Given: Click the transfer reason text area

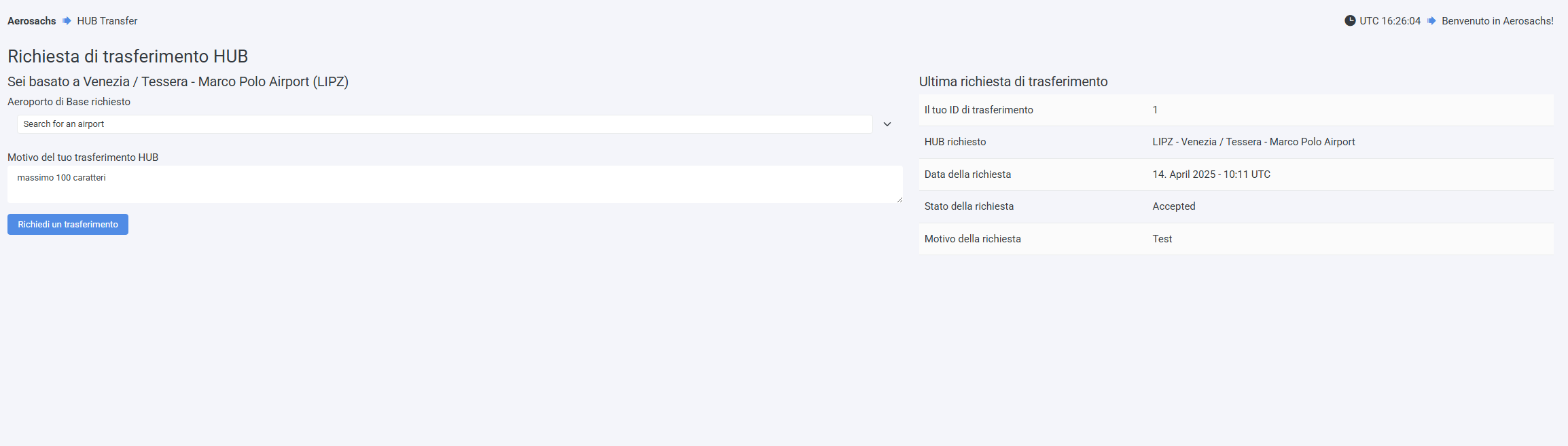Looking at the screenshot, I should click(455, 184).
